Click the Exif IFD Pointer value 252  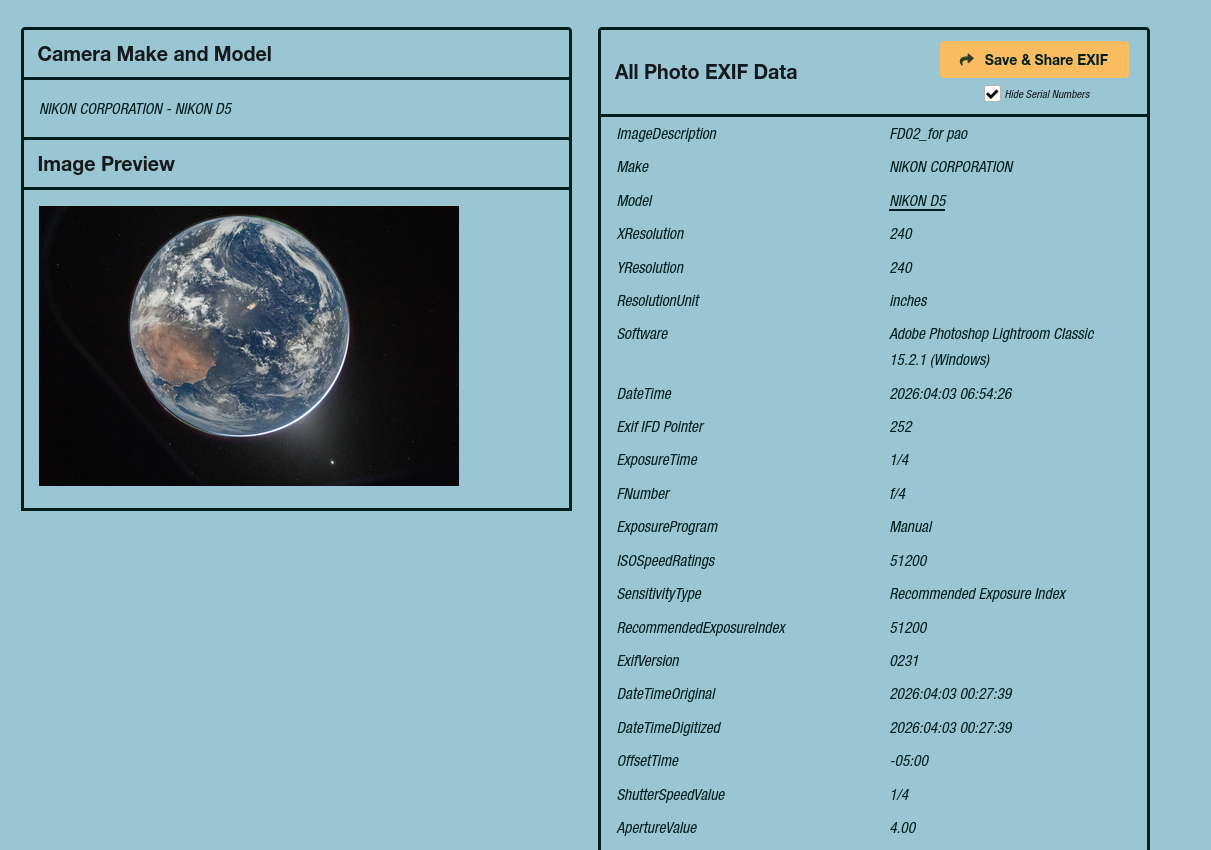click(x=901, y=427)
